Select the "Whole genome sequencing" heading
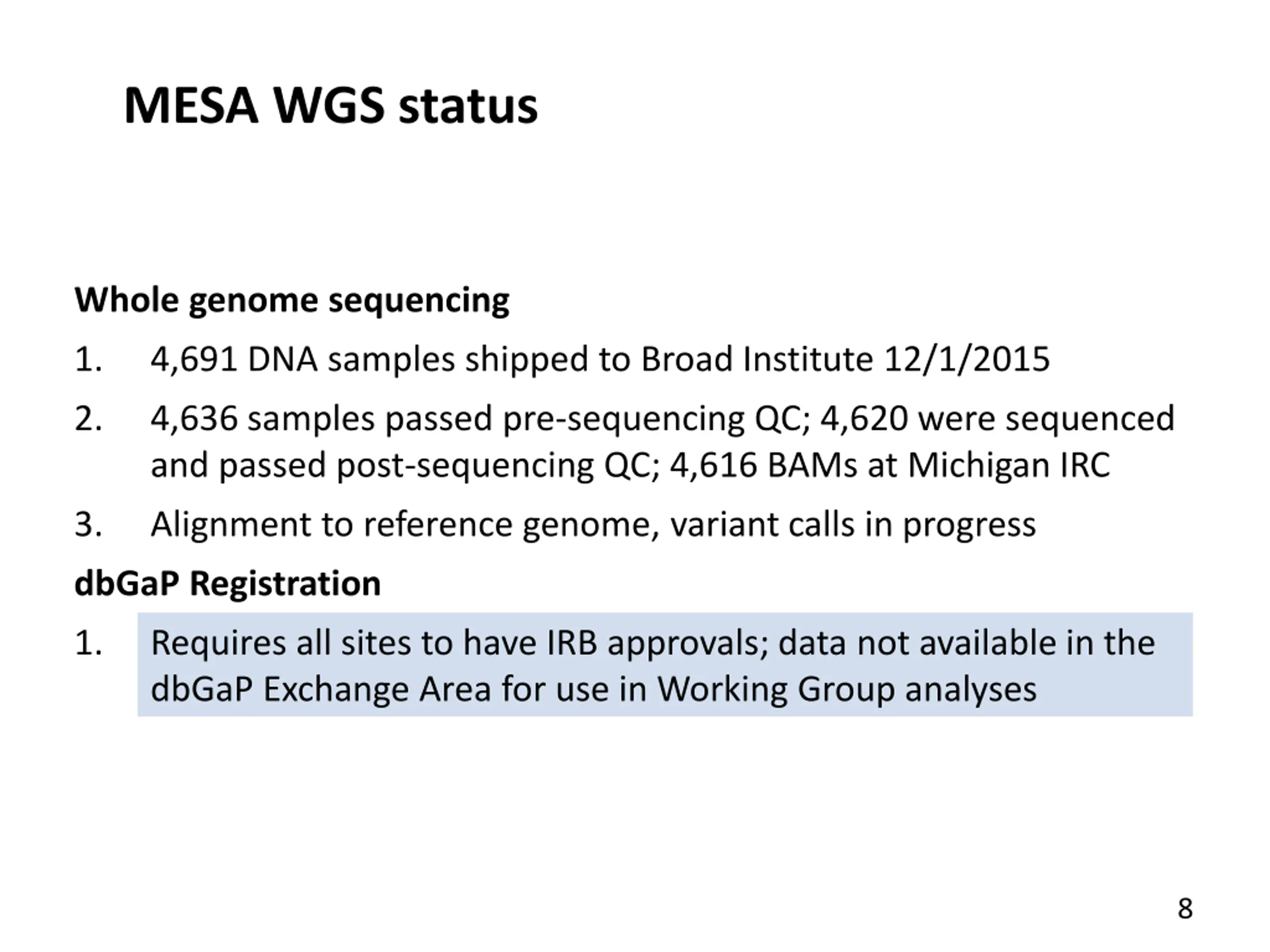The height and width of the screenshot is (952, 1270). point(292,299)
